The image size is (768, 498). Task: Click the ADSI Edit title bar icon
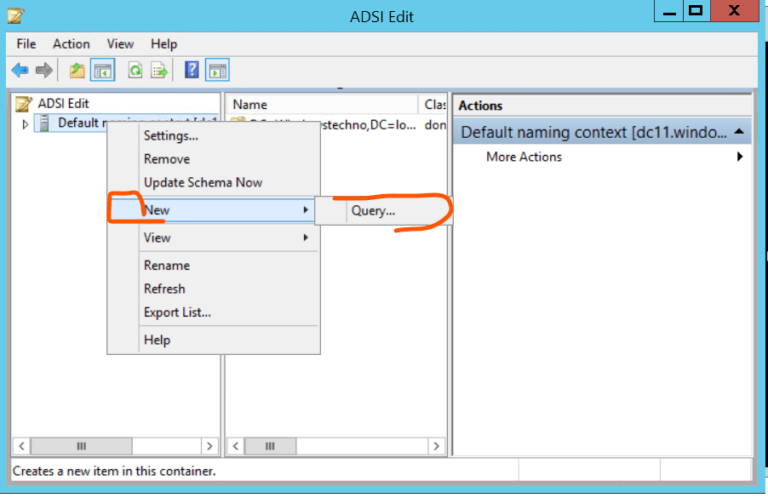(16, 16)
